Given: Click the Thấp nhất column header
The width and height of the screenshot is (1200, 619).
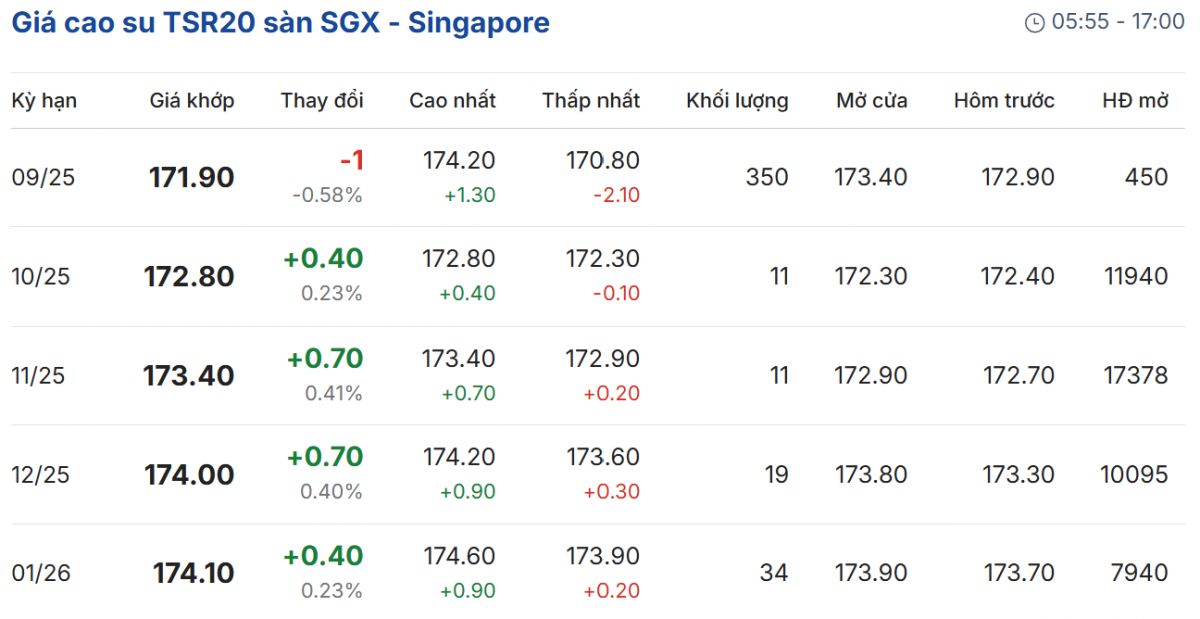Looking at the screenshot, I should coord(591,101).
